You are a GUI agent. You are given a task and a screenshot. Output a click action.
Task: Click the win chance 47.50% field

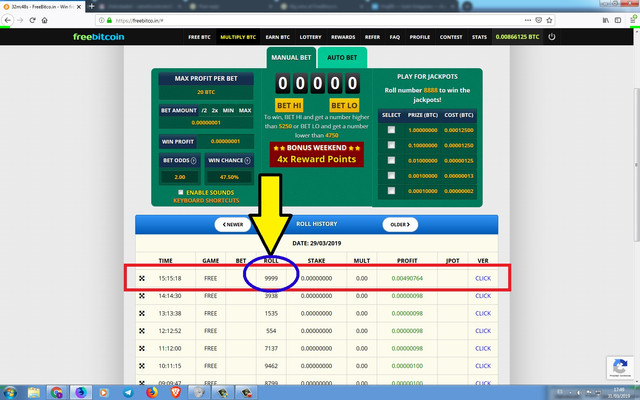tap(229, 177)
